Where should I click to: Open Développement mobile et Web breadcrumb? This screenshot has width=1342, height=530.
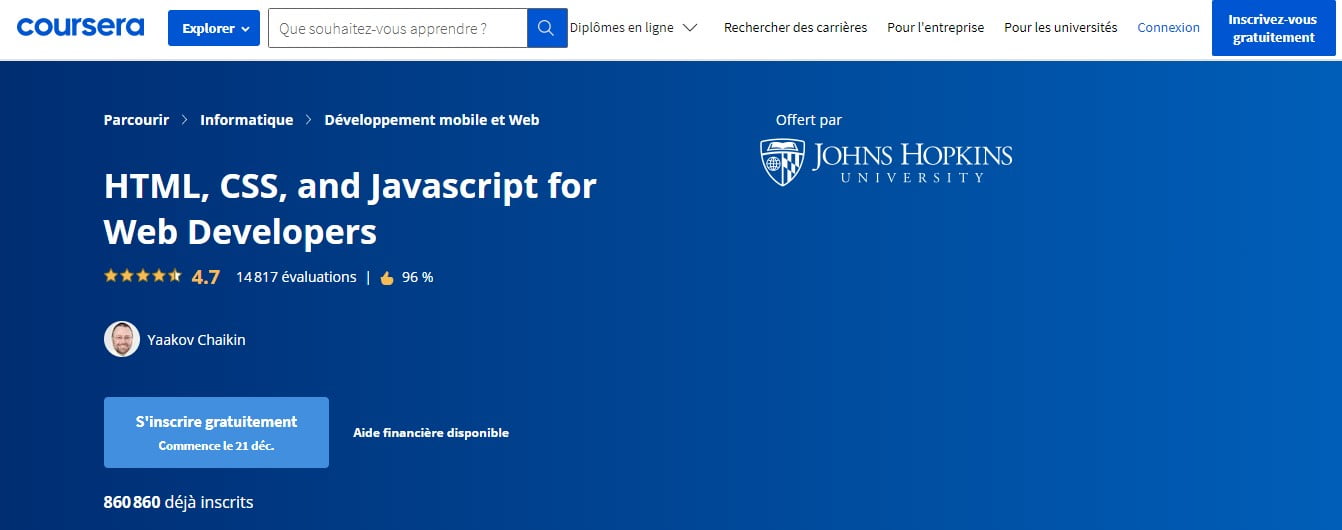coord(432,120)
